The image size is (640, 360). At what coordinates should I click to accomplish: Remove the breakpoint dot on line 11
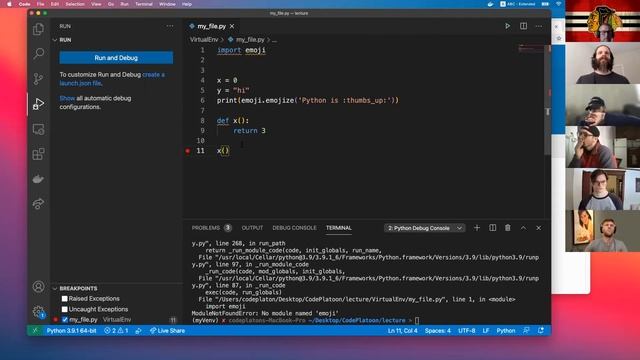click(x=188, y=151)
